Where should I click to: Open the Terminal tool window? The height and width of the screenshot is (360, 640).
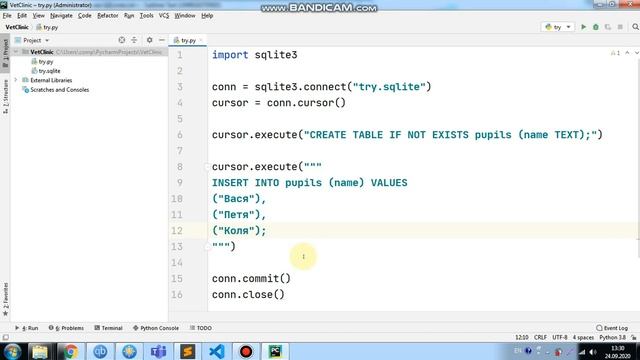[109, 328]
